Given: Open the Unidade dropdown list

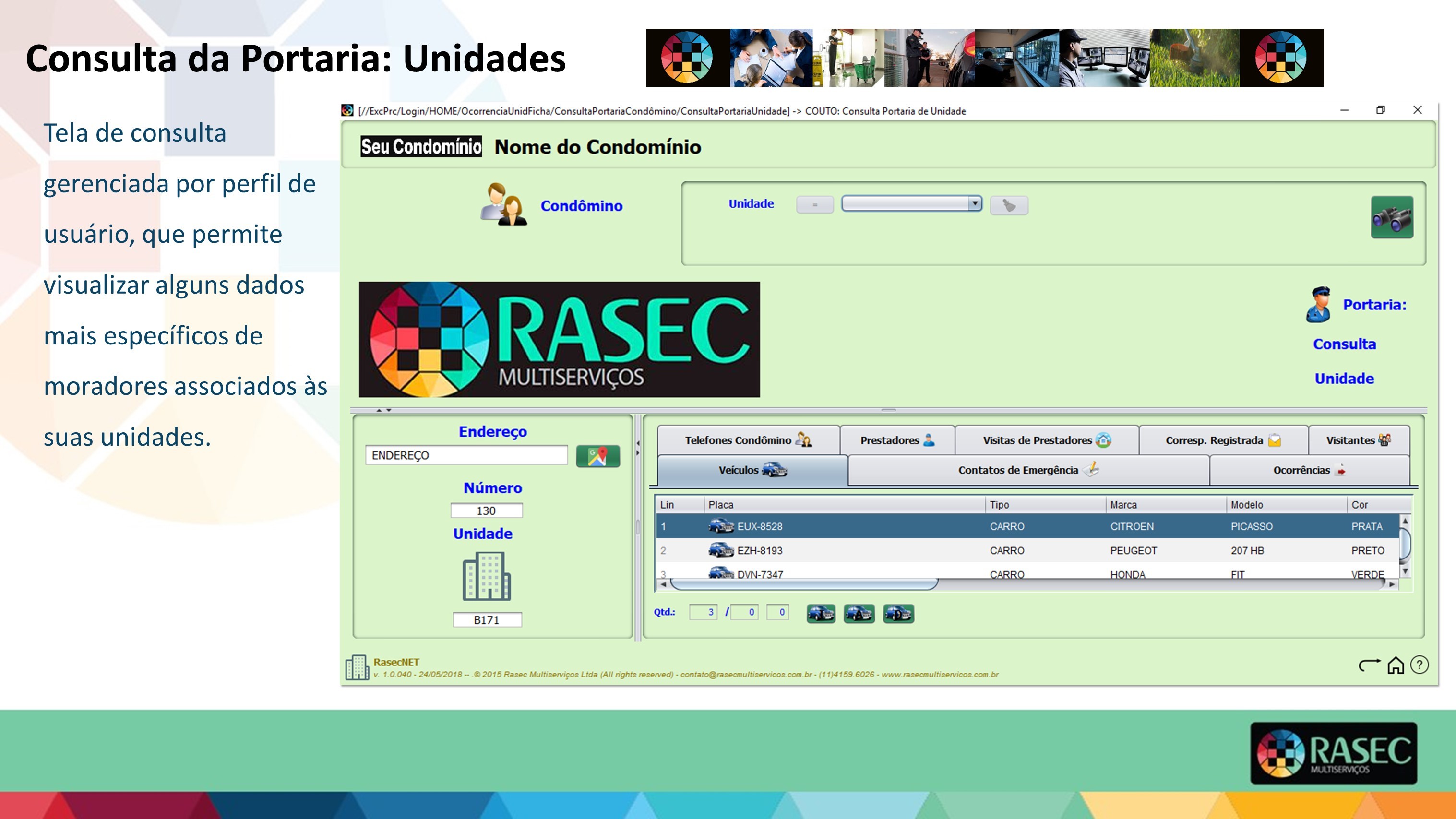Looking at the screenshot, I should 975,203.
